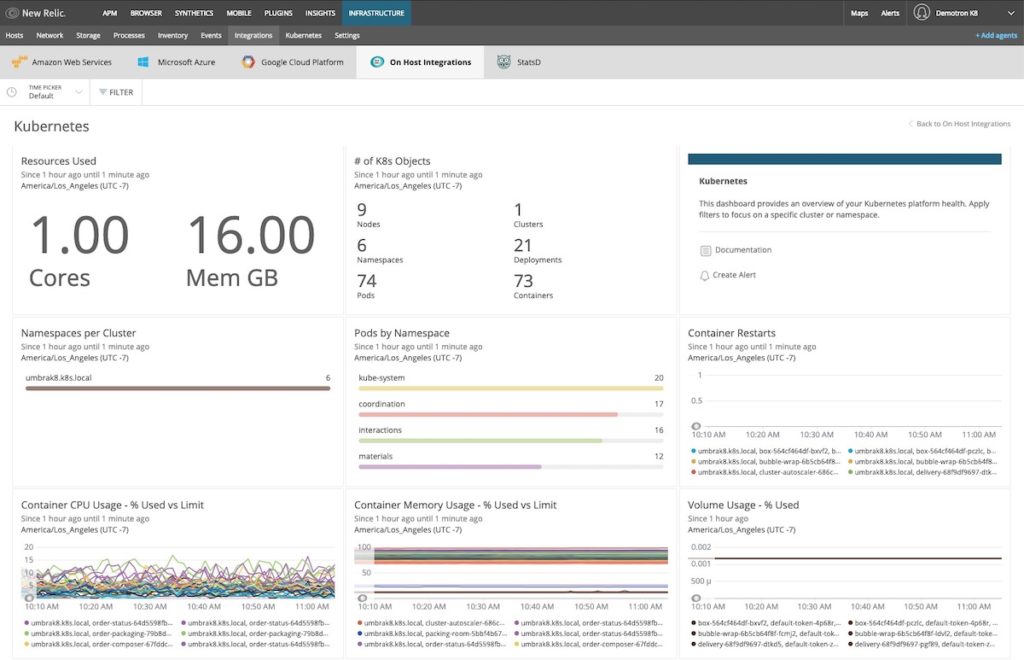Toggle box-564cf464df-pczlc legend in Container Restarts
Screen dimensions: 1024x660
point(923,451)
